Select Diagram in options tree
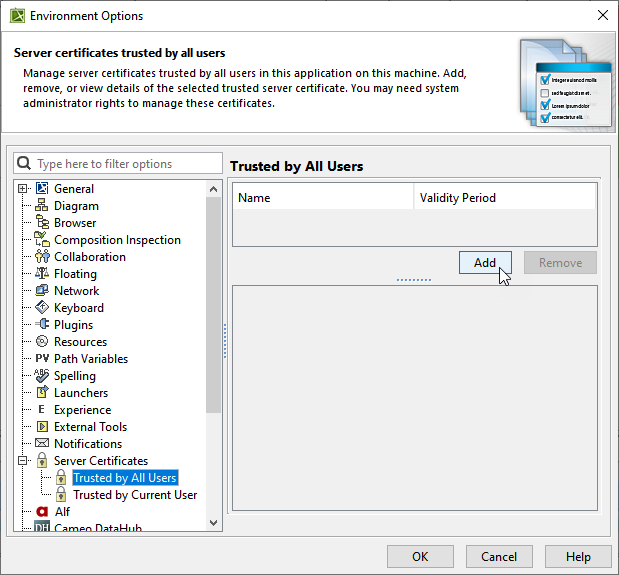Screen dimensions: 619x575 point(76,206)
